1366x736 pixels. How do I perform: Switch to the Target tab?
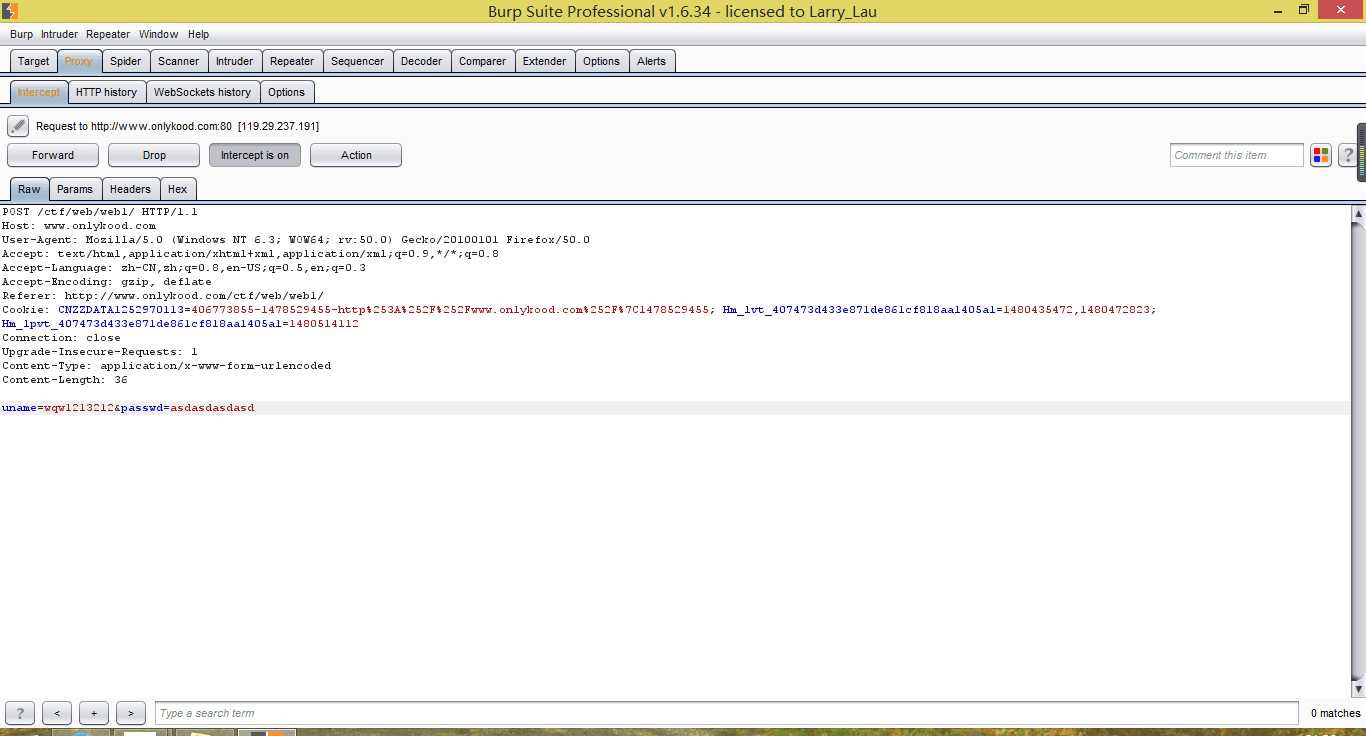coord(33,61)
